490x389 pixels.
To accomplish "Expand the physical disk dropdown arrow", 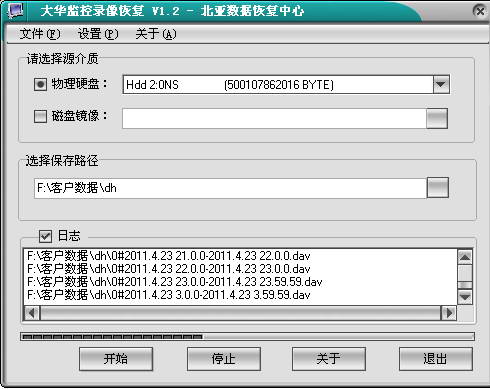I will 441,84.
